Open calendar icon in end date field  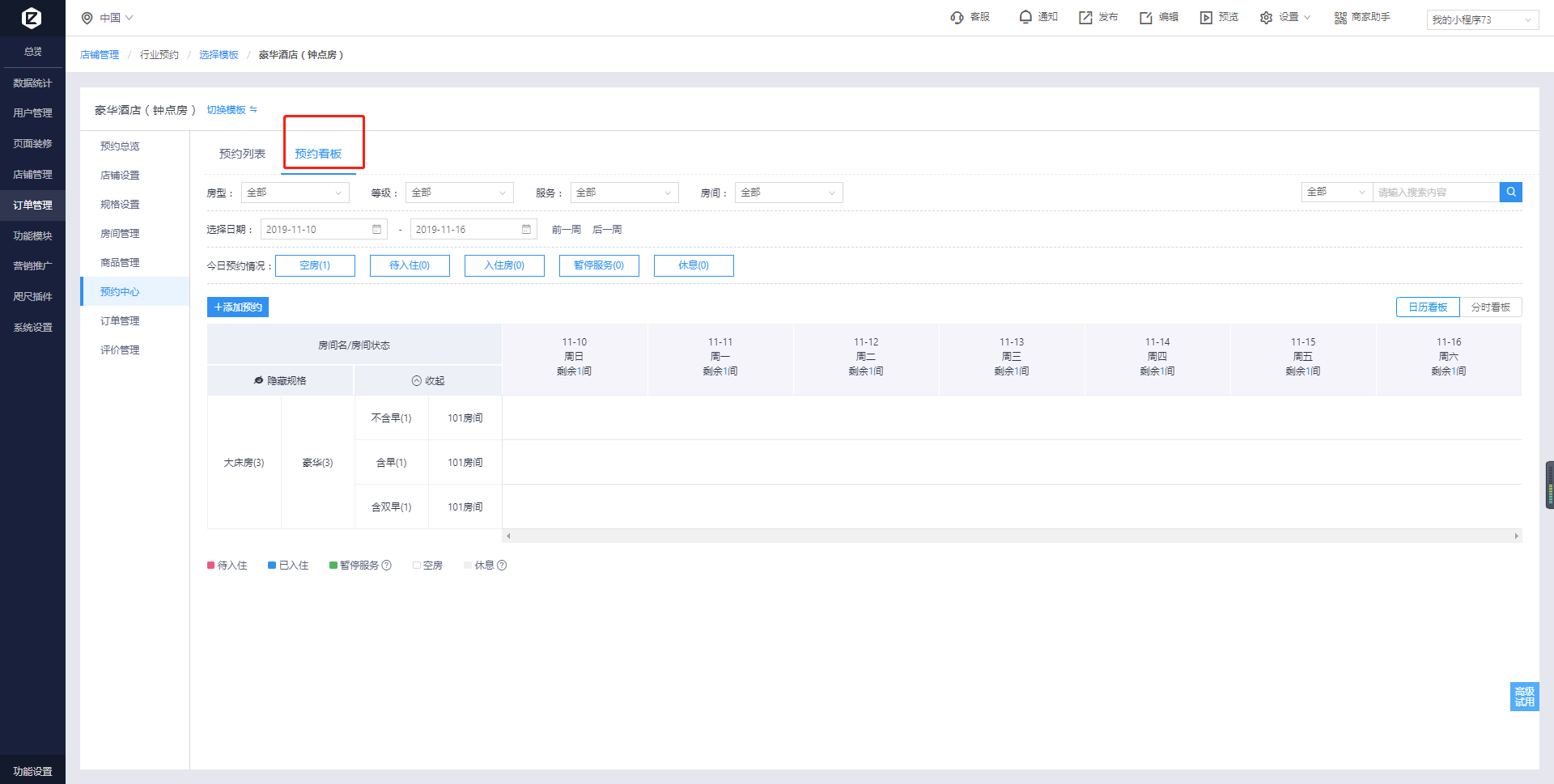526,230
